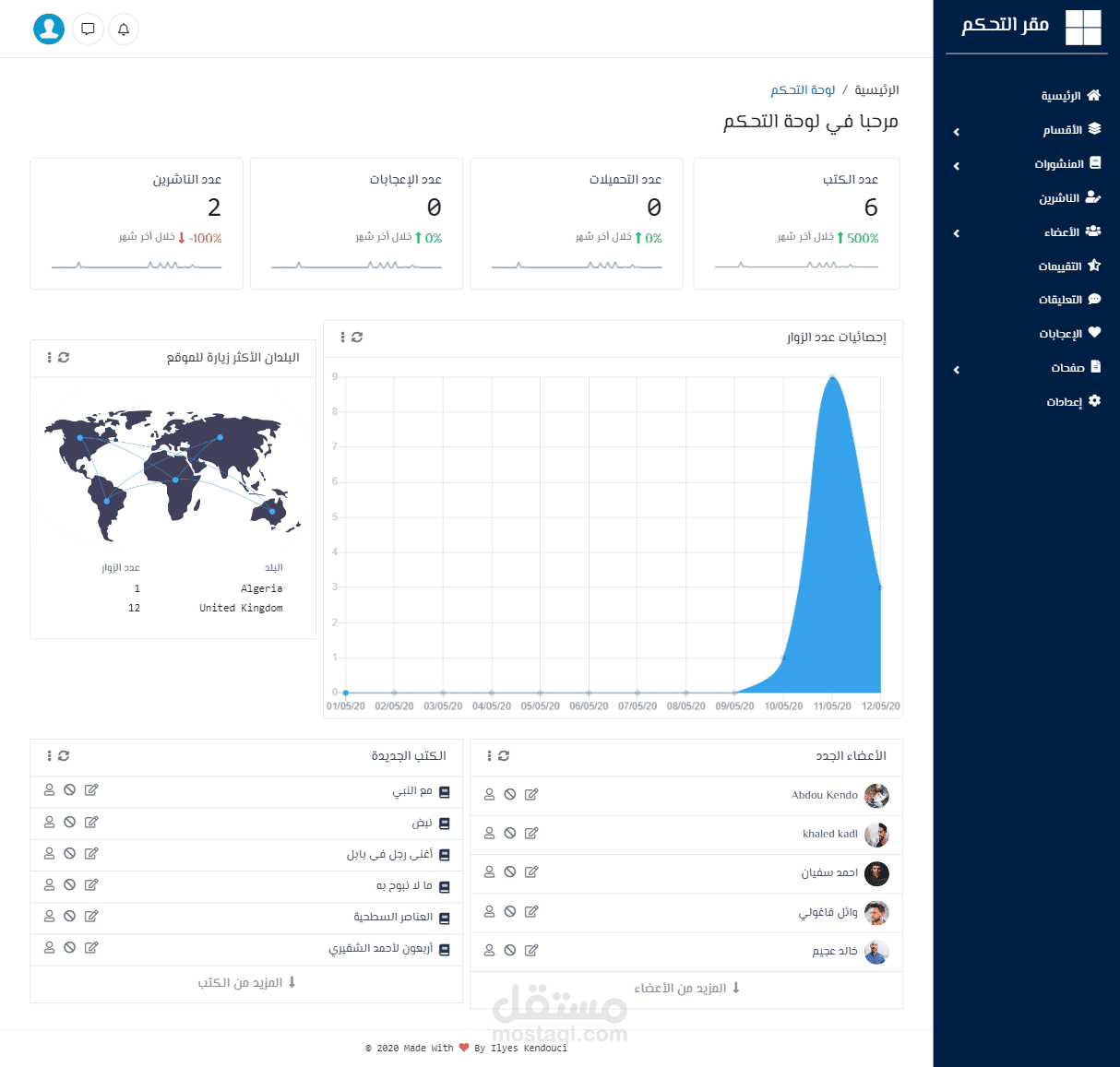The height and width of the screenshot is (1067, 1120).
Task: Open الأعضاء in the sidebar
Action: click(1072, 232)
